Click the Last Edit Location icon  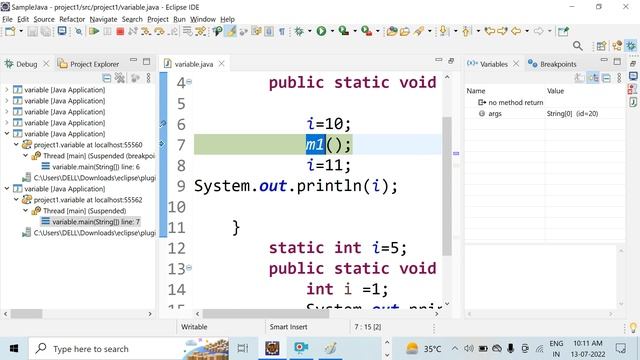(x=490, y=31)
